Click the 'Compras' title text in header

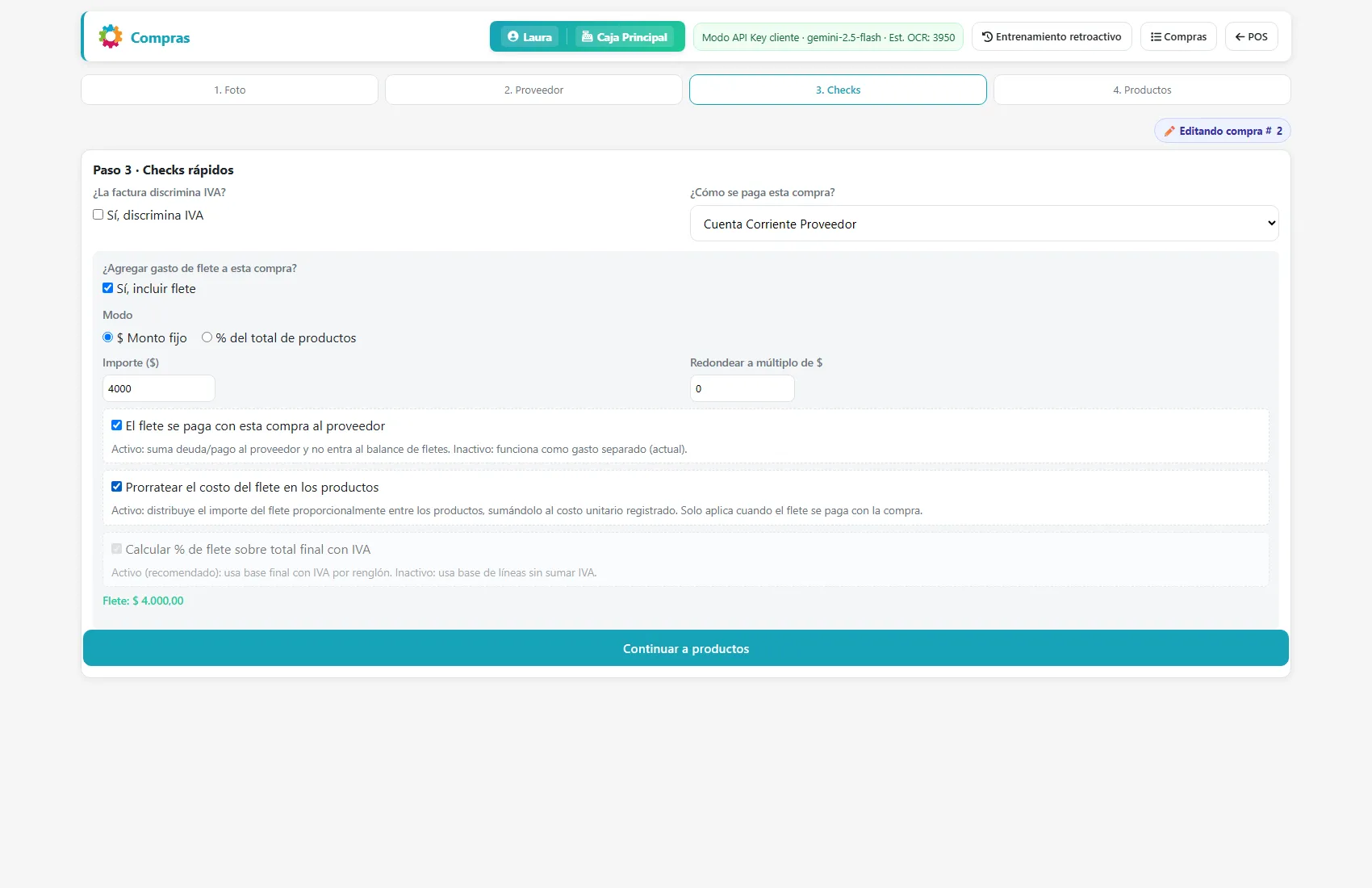pyautogui.click(x=160, y=37)
